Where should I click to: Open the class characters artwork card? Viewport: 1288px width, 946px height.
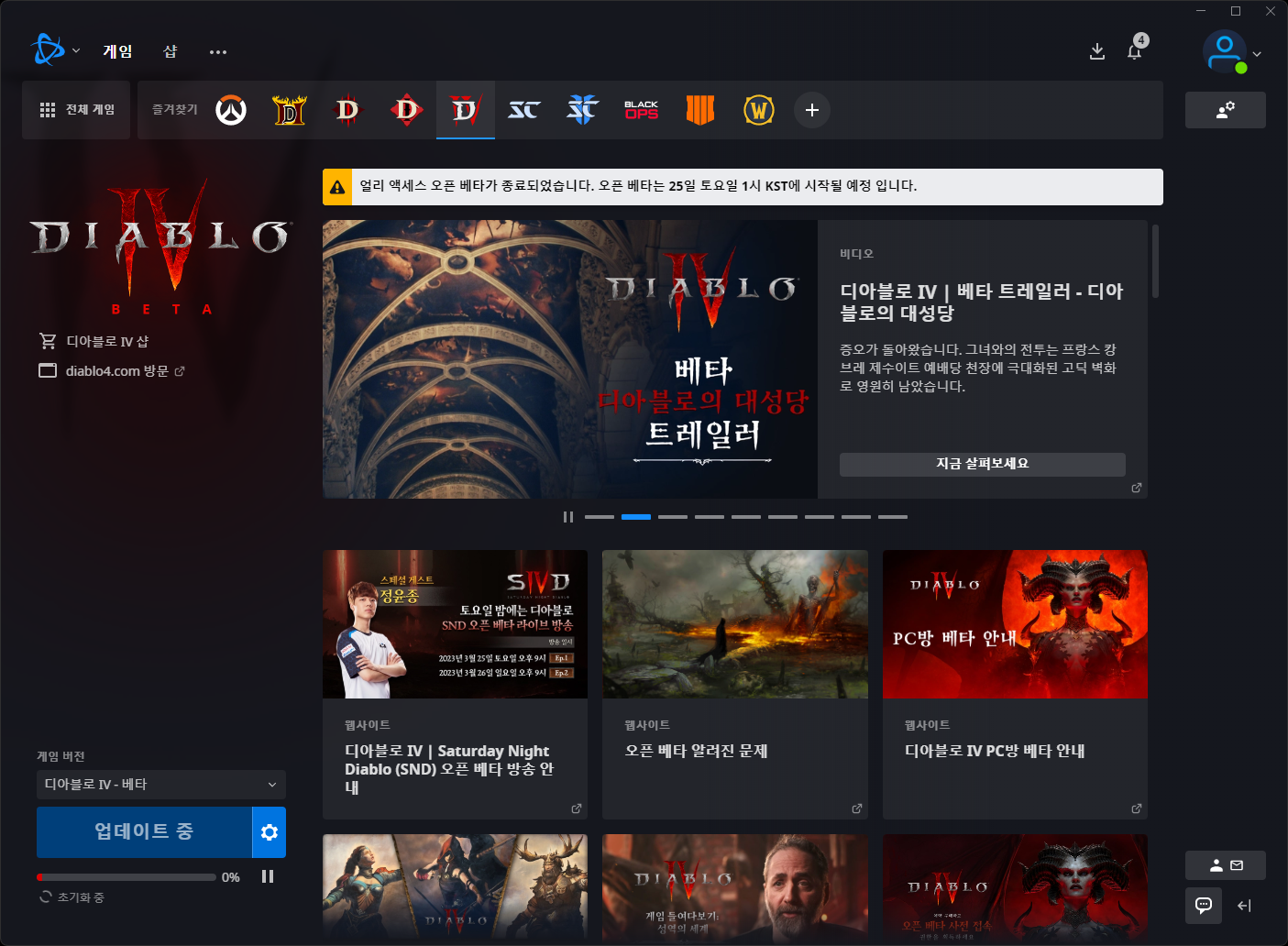pyautogui.click(x=455, y=887)
